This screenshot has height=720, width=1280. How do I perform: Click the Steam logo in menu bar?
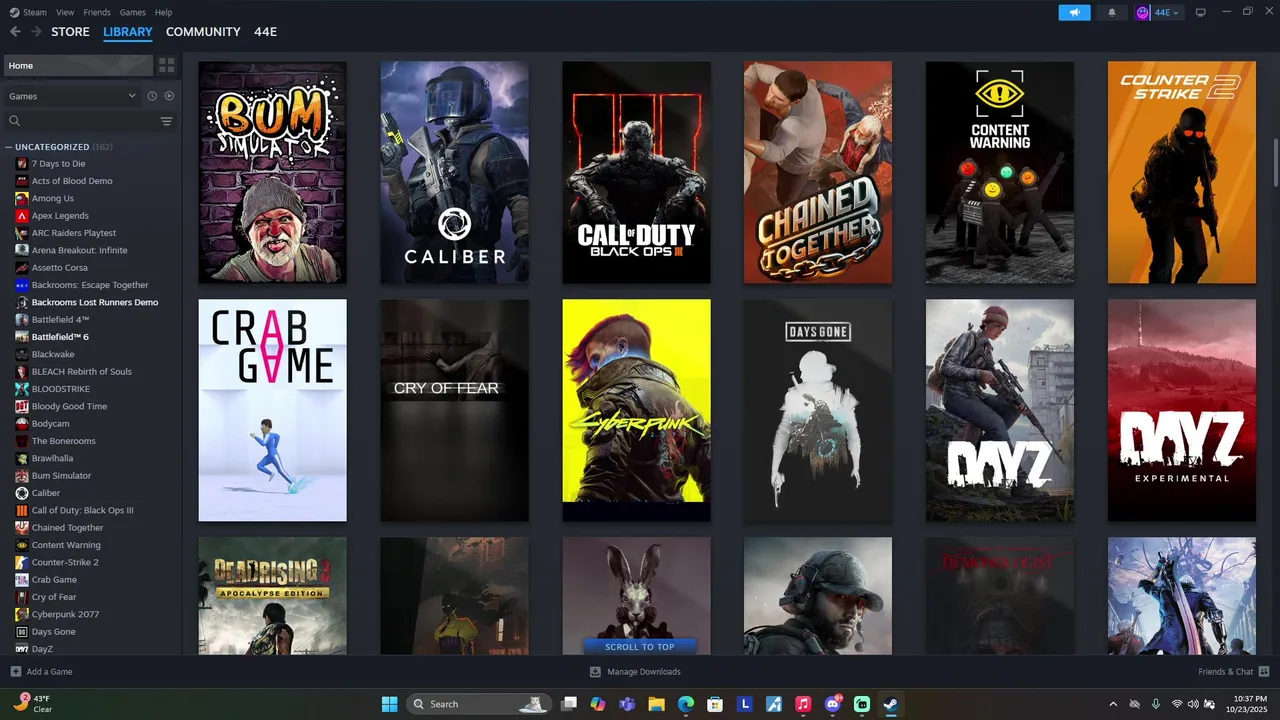coord(14,12)
